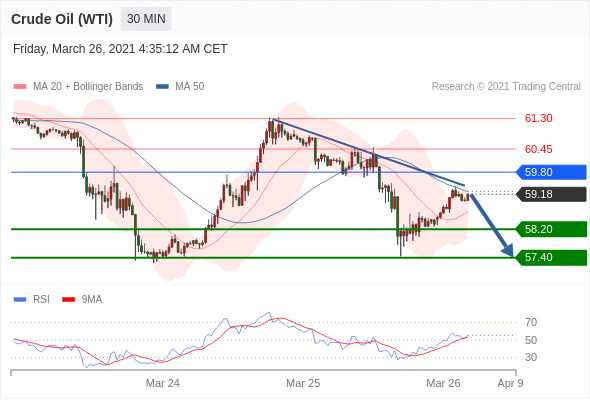Image resolution: width=590 pixels, height=400 pixels.
Task: Click the RSI blue legend swatch
Action: pos(20,300)
